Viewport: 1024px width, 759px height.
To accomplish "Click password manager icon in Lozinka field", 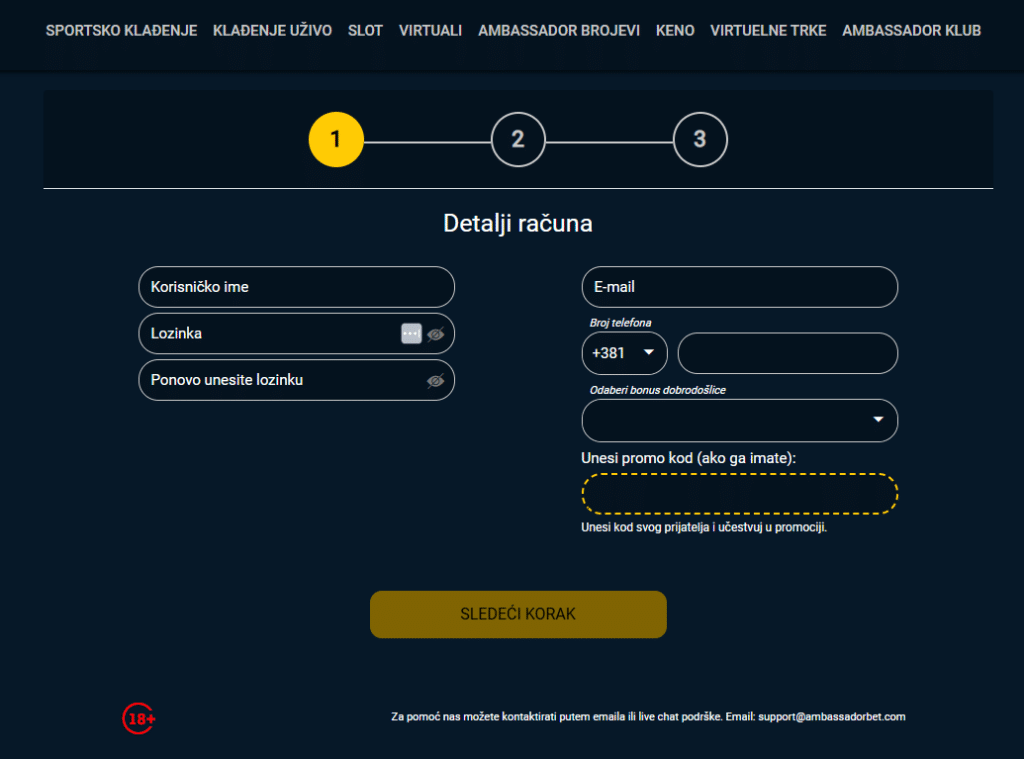I will click(411, 333).
